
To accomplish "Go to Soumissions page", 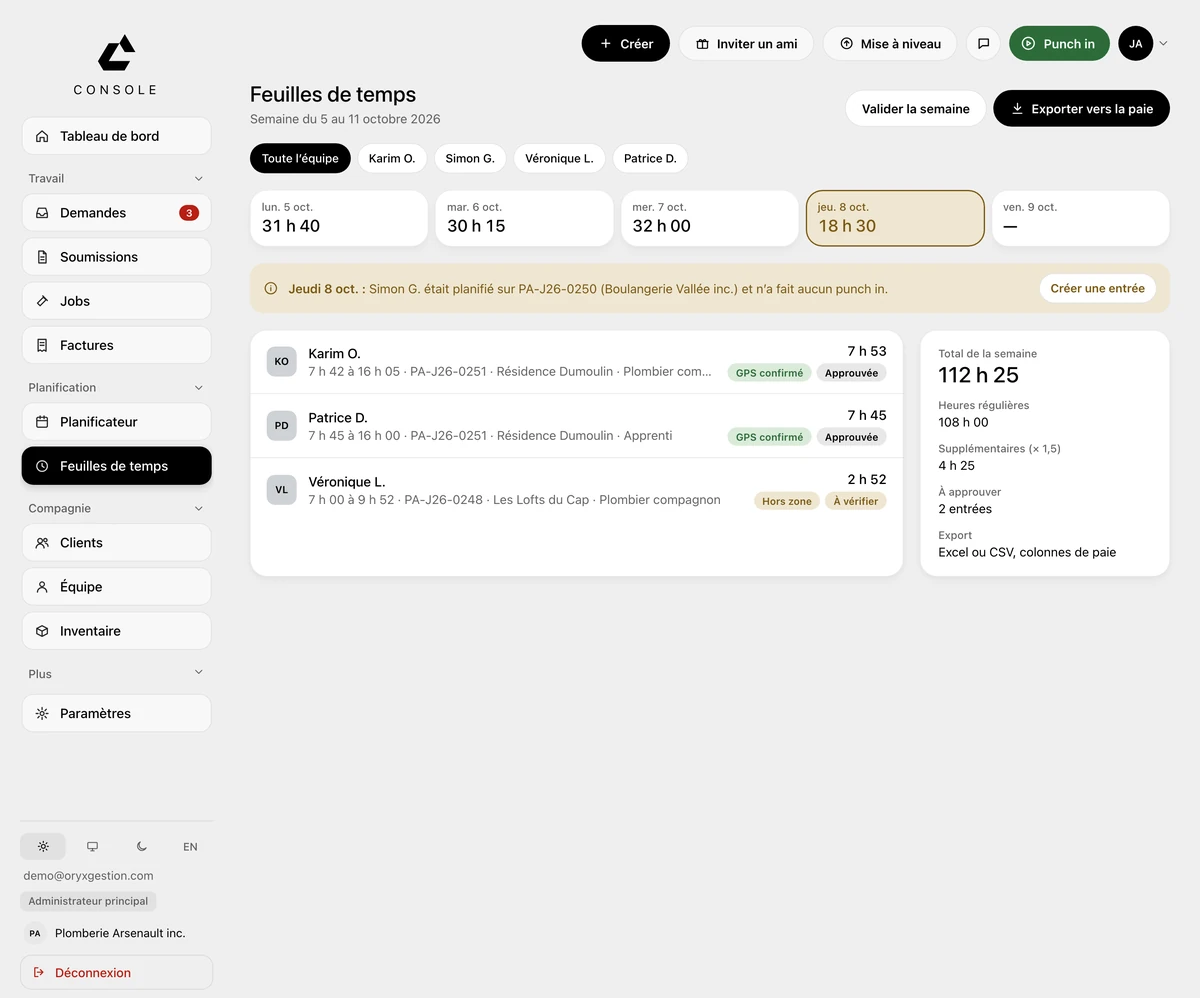I will [x=116, y=257].
